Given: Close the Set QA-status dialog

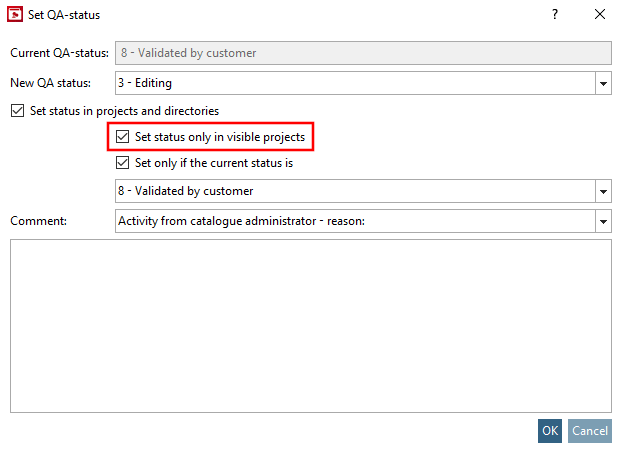Looking at the screenshot, I should click(x=600, y=15).
